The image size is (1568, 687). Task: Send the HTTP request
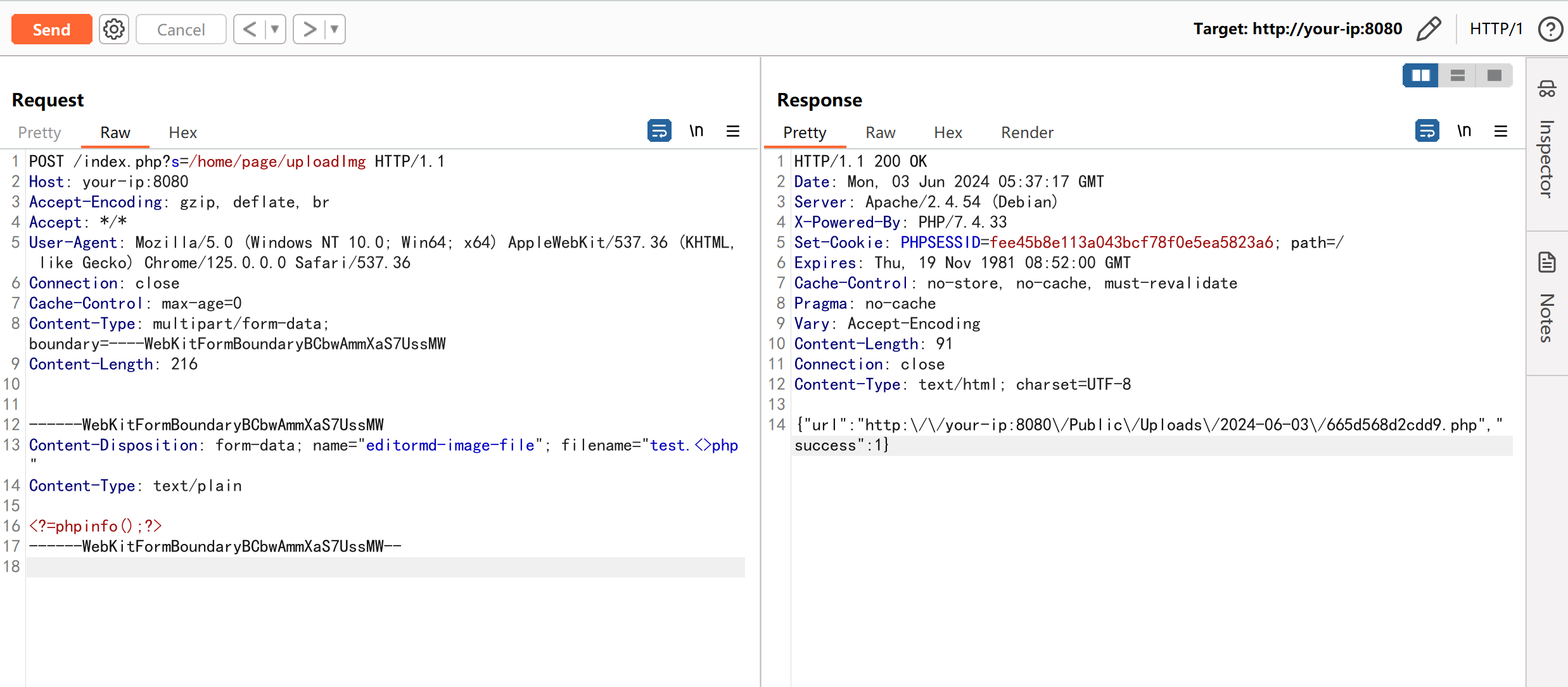point(51,29)
